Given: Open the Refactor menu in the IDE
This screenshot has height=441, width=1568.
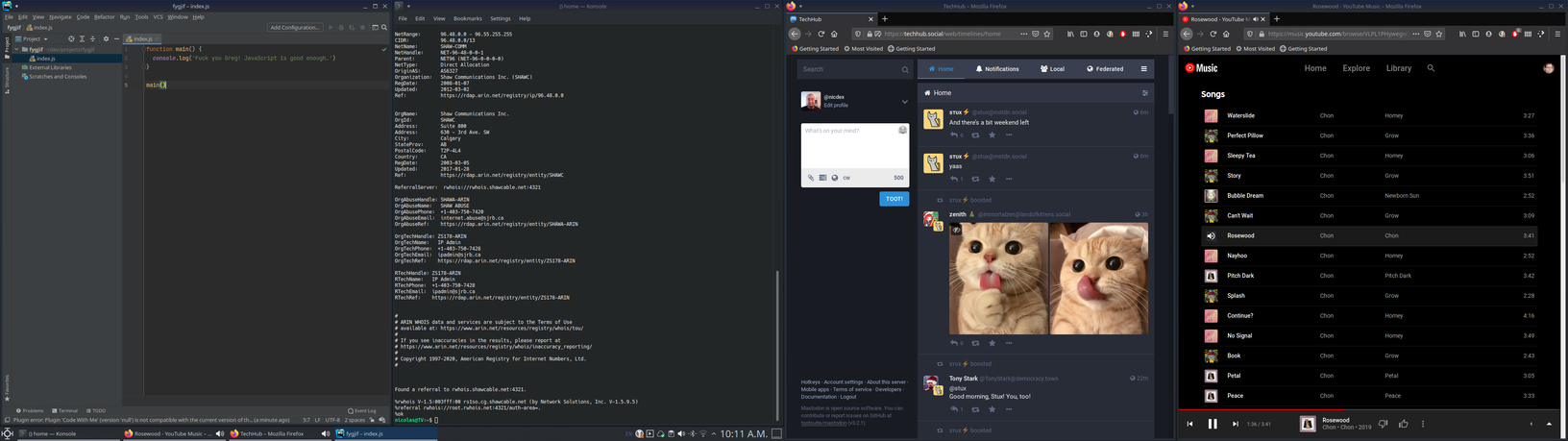Looking at the screenshot, I should (x=104, y=17).
